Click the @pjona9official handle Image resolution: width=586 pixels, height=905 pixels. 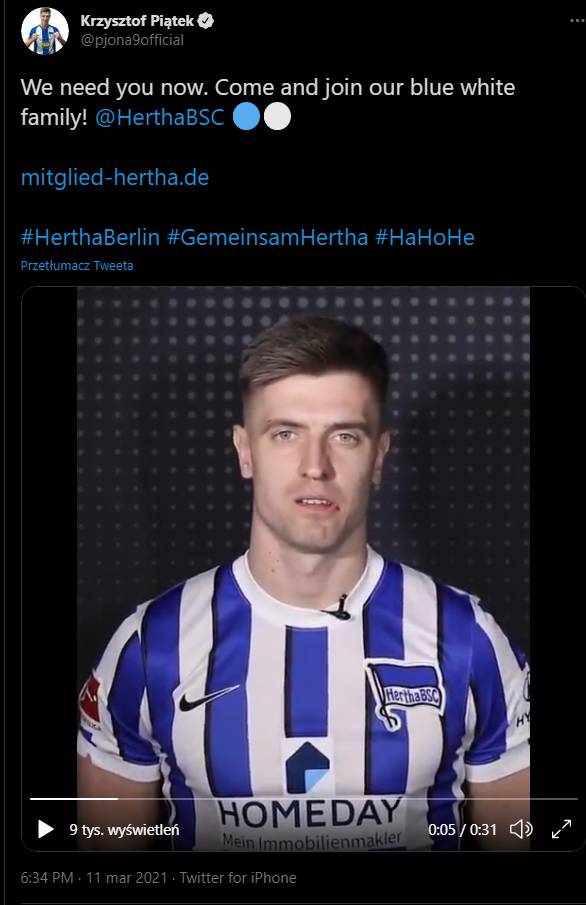pos(132,40)
